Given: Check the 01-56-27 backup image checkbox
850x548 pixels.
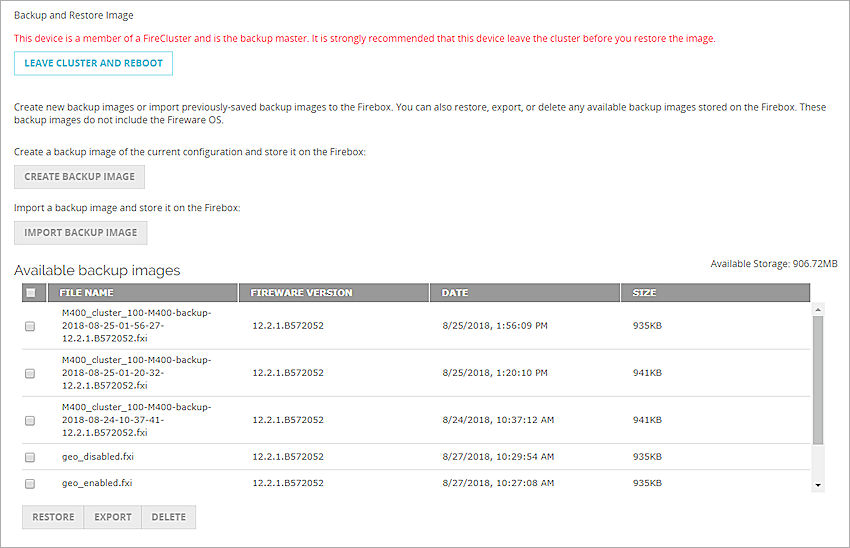Looking at the screenshot, I should pyautogui.click(x=30, y=326).
